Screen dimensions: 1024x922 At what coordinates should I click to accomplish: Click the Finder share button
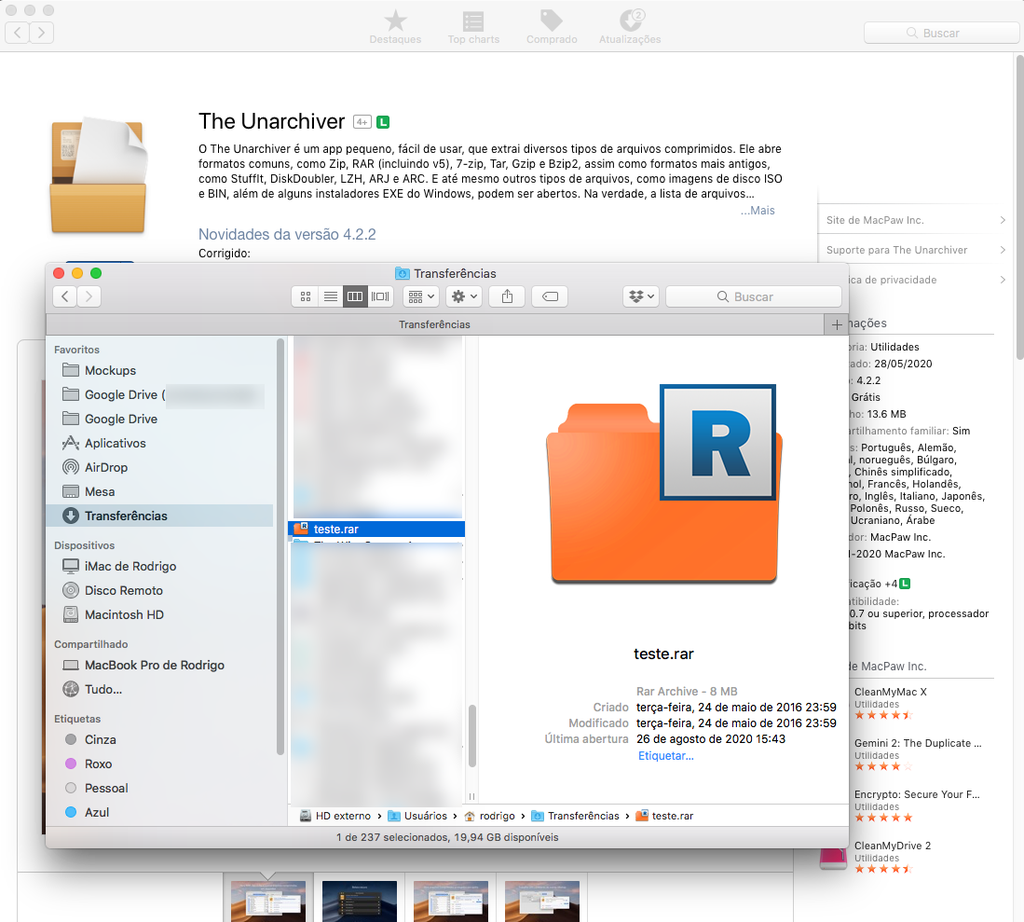[x=507, y=296]
